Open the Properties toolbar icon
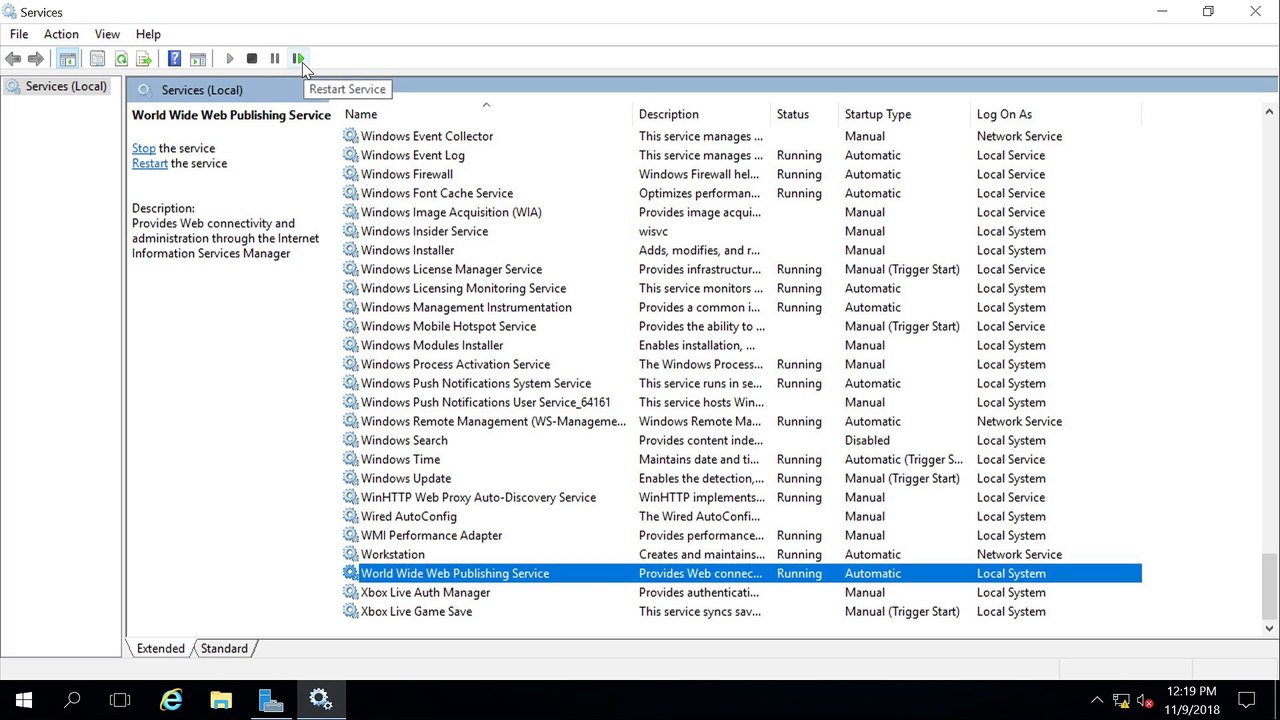1280x720 pixels. pos(97,59)
